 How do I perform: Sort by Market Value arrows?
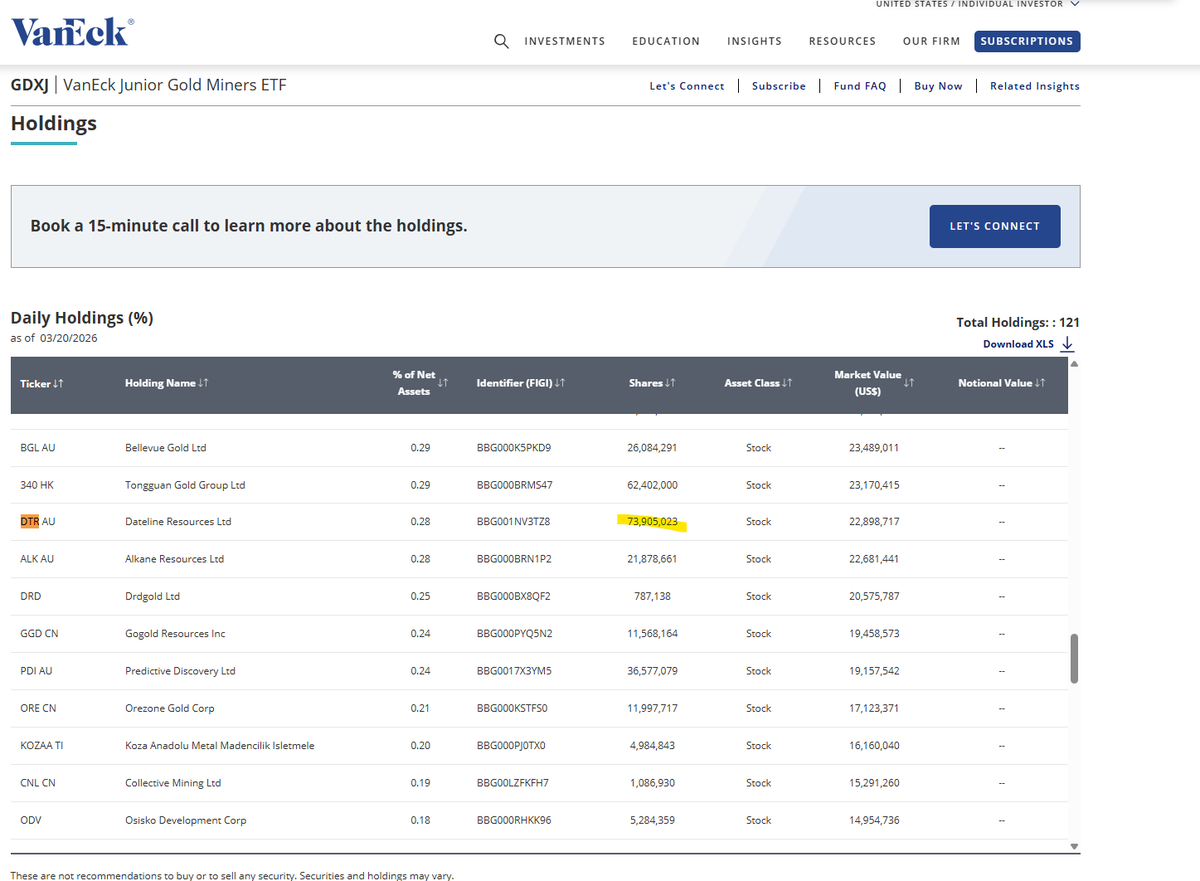pos(911,383)
